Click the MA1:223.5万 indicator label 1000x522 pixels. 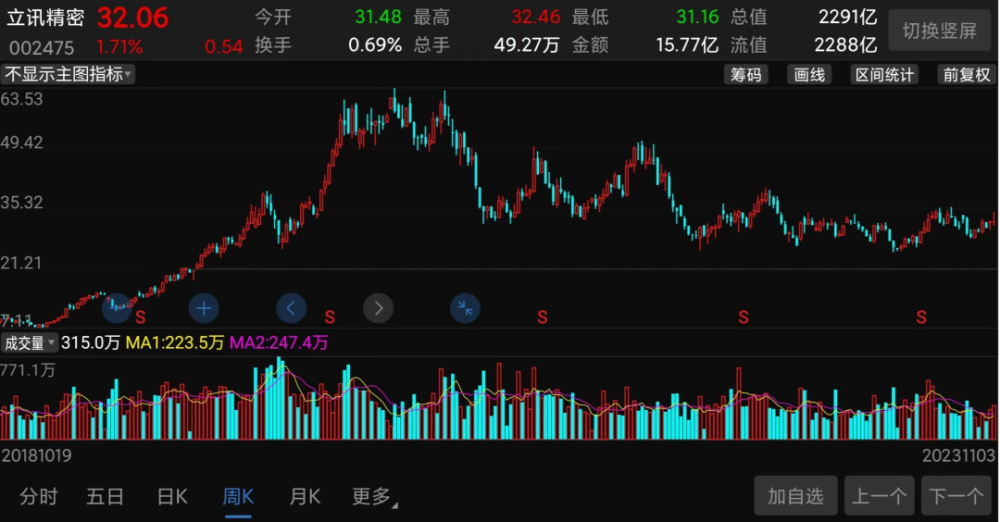pos(175,343)
